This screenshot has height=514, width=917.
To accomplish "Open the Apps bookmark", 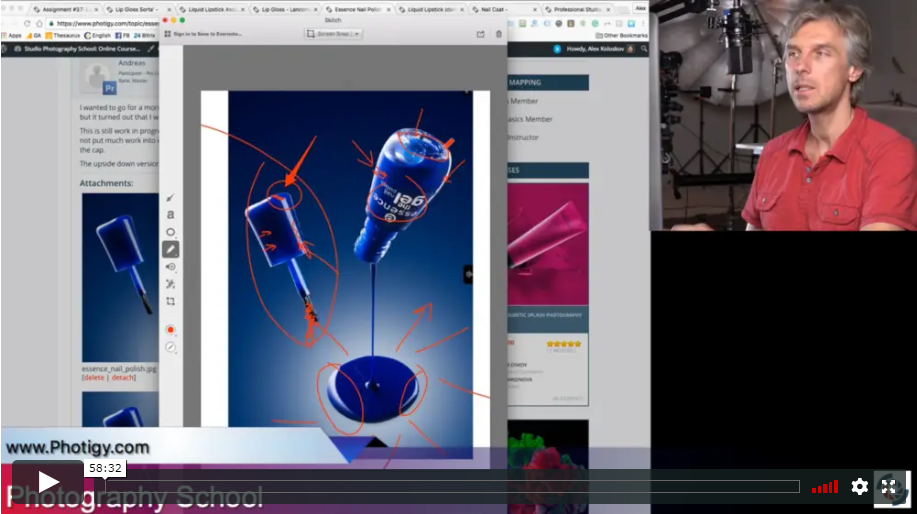I will point(12,36).
